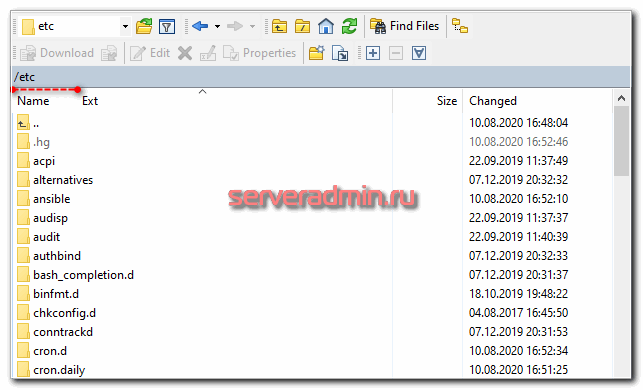Go to the home directory icon
Screen dimensions: 643x390
tap(326, 27)
